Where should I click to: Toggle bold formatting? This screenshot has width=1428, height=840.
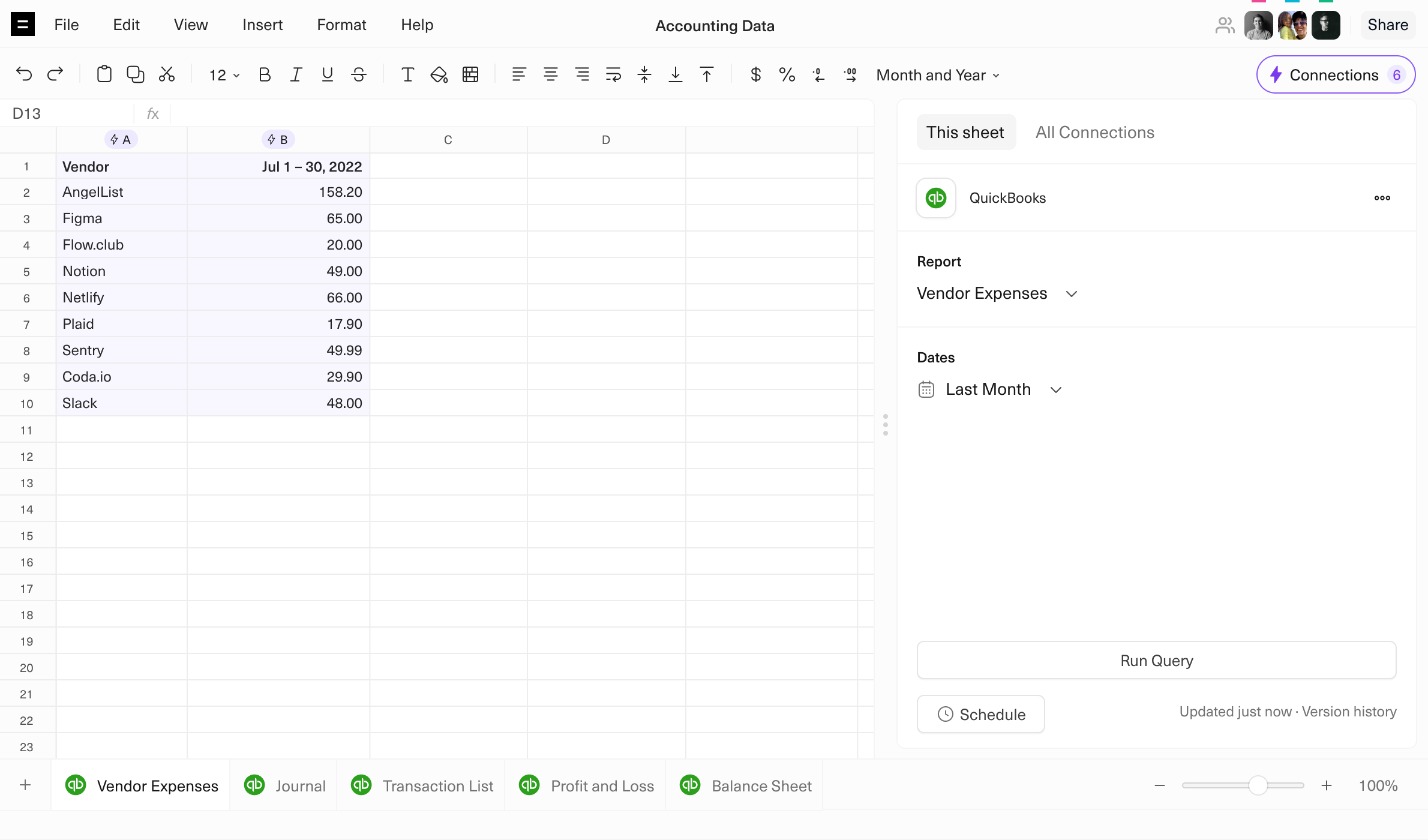[265, 74]
